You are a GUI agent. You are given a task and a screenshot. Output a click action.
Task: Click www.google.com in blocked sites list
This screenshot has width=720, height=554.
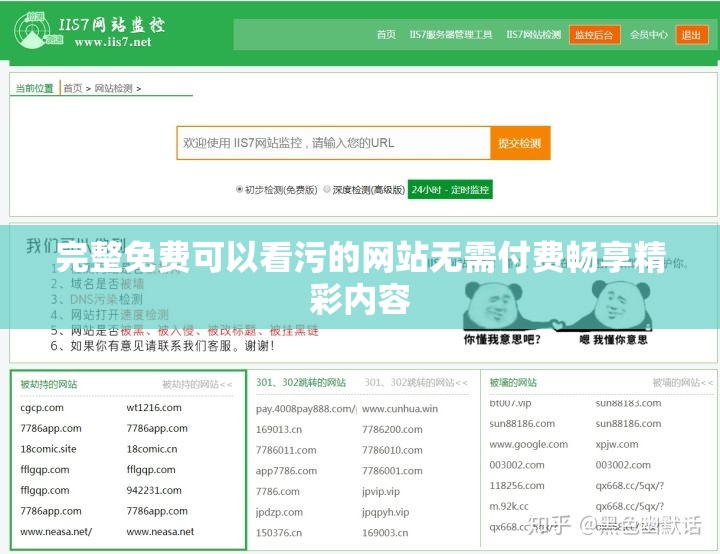tap(529, 445)
